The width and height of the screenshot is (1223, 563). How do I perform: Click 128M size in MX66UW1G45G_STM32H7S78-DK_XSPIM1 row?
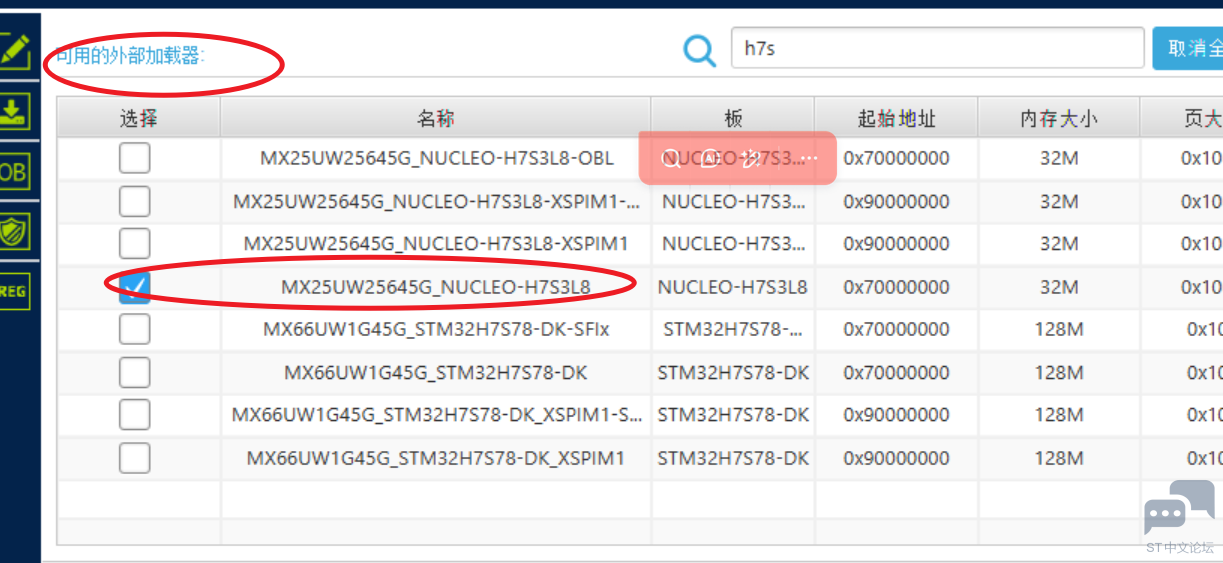[x=1059, y=458]
